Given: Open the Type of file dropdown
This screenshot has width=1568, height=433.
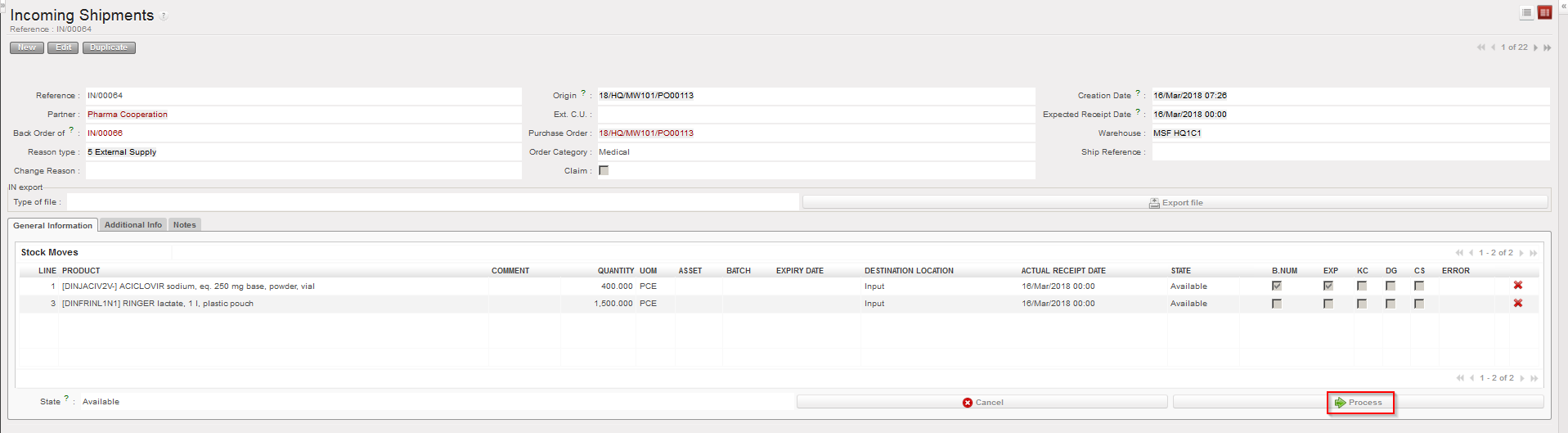Looking at the screenshot, I should 432,202.
